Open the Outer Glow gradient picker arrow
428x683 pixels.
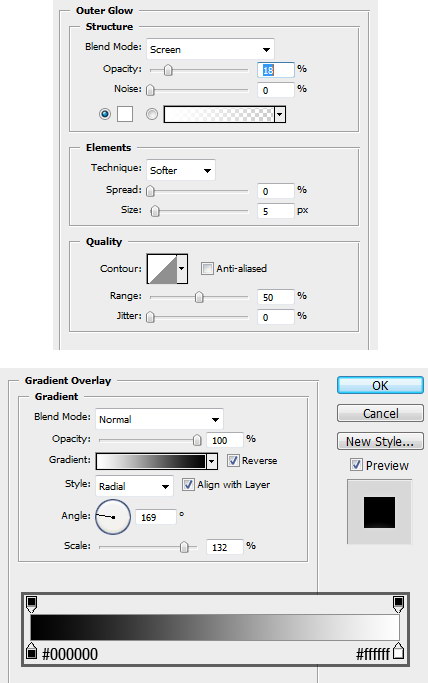(x=280, y=115)
